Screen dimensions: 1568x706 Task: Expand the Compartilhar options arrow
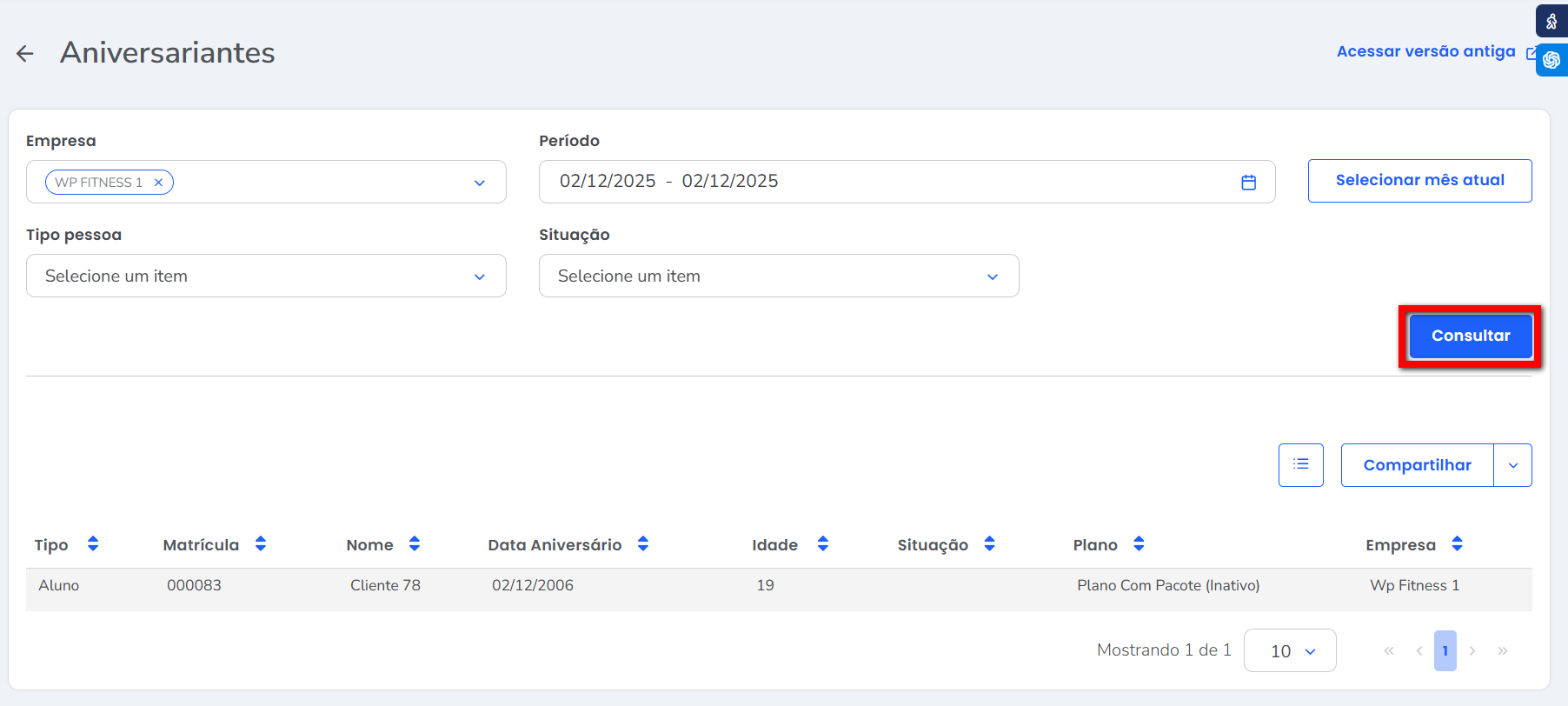tap(1513, 465)
